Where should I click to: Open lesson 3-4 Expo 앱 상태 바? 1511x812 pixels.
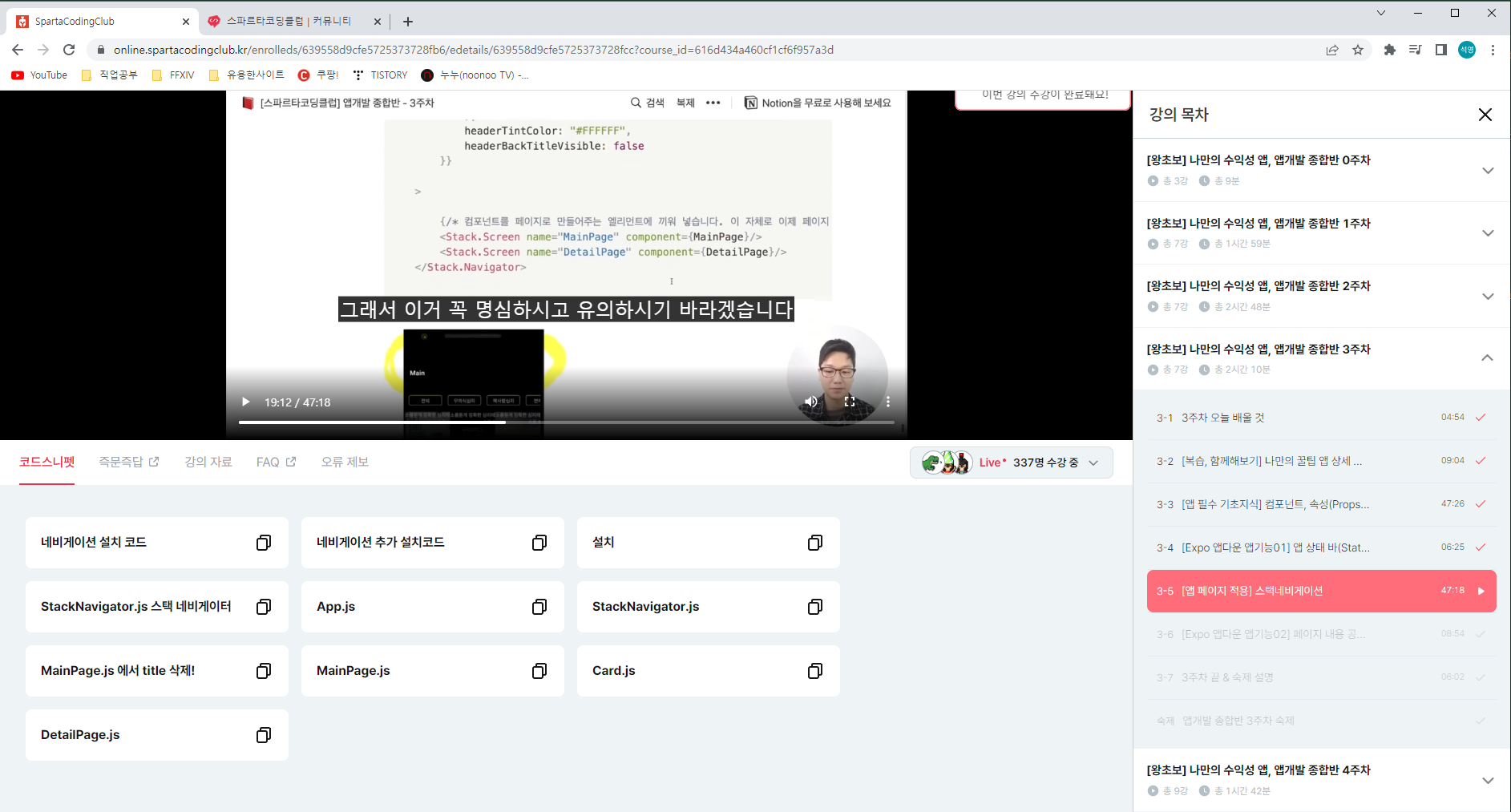1322,547
